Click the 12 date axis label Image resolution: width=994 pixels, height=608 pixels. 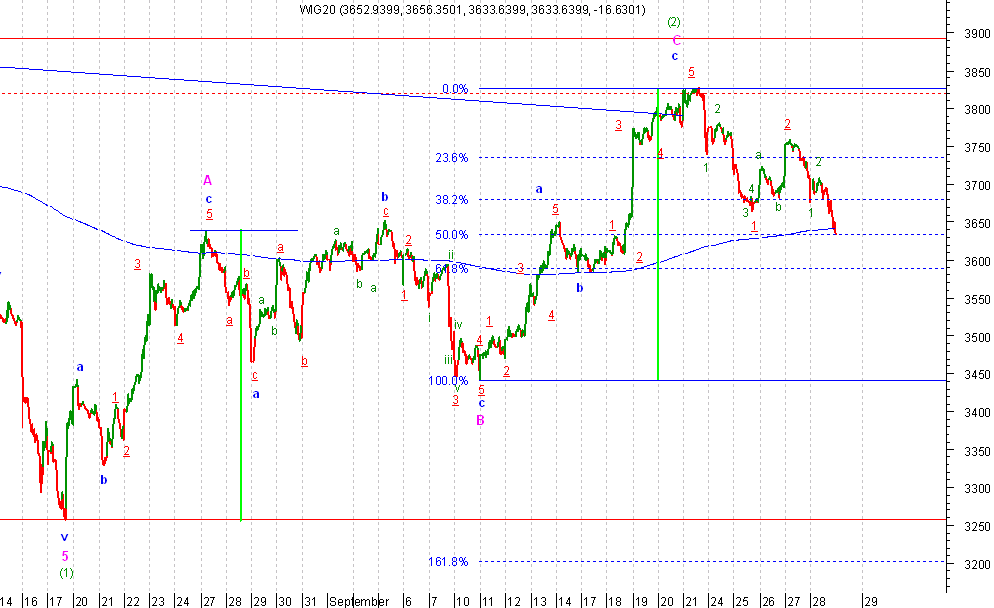click(x=513, y=601)
